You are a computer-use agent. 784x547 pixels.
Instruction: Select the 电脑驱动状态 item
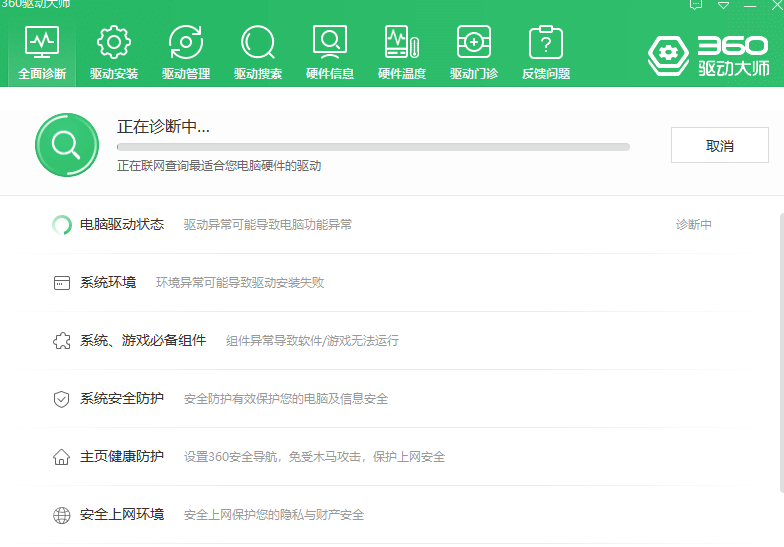[122, 225]
